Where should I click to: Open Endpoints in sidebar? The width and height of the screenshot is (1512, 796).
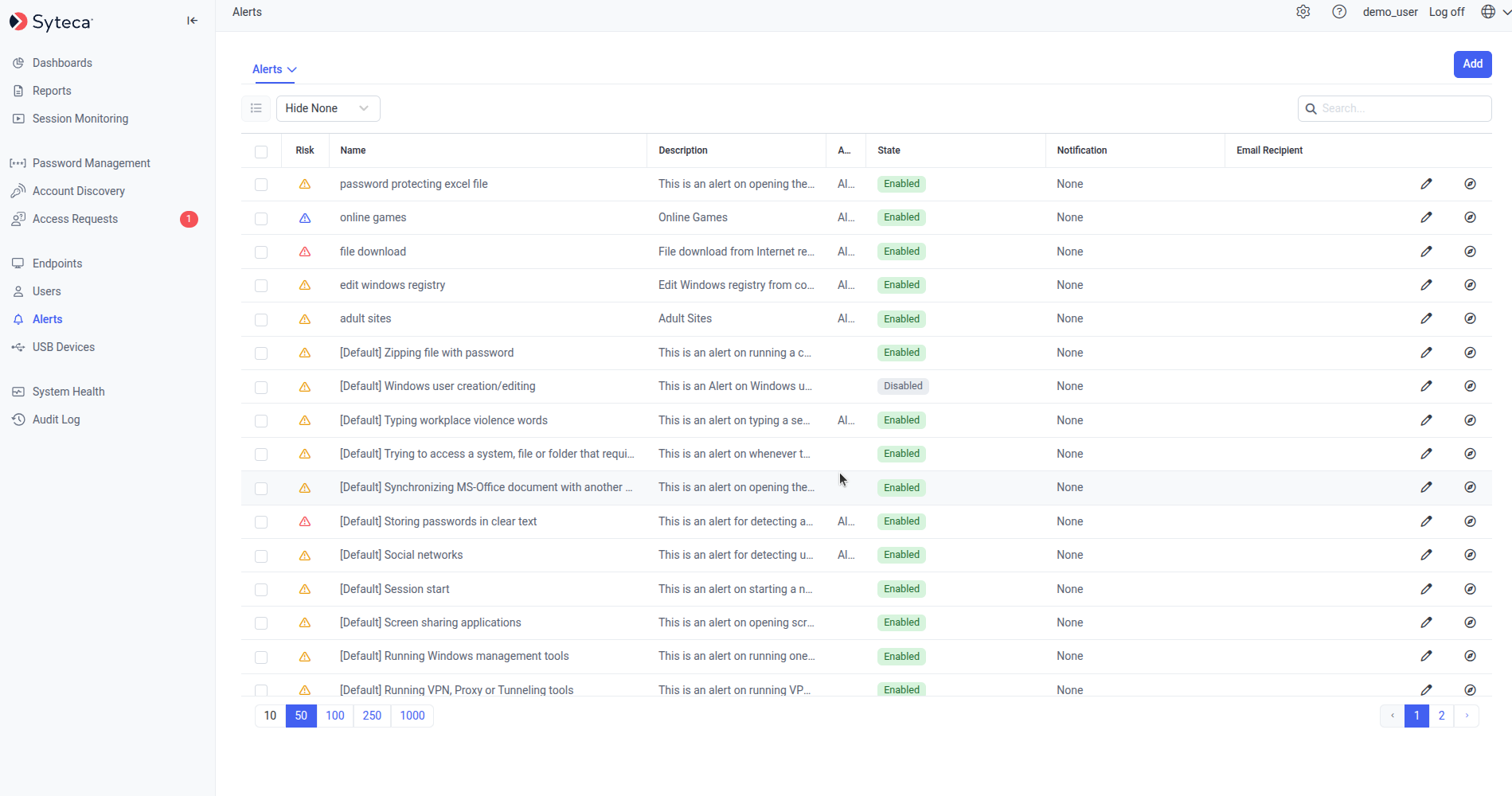coord(57,263)
